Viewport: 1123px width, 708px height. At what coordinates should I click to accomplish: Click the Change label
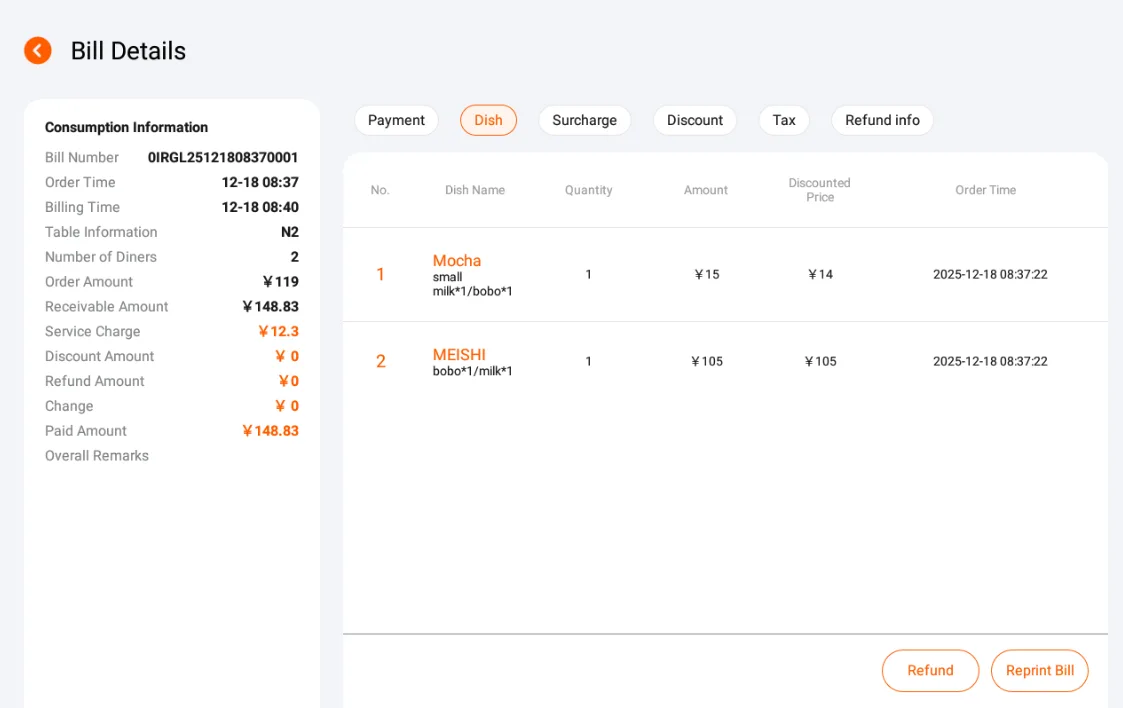coord(69,406)
